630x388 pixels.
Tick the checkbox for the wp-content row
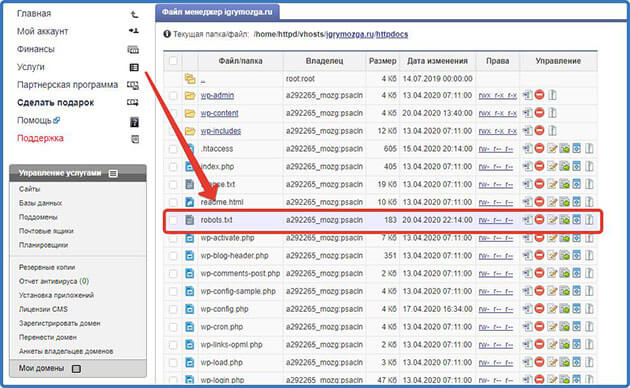(173, 113)
